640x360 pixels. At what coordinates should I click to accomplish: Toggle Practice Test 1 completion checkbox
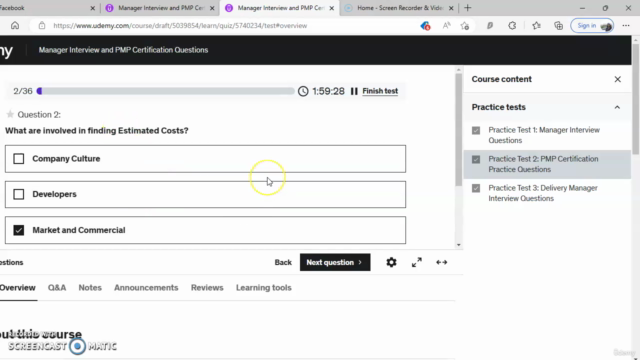coord(476,131)
